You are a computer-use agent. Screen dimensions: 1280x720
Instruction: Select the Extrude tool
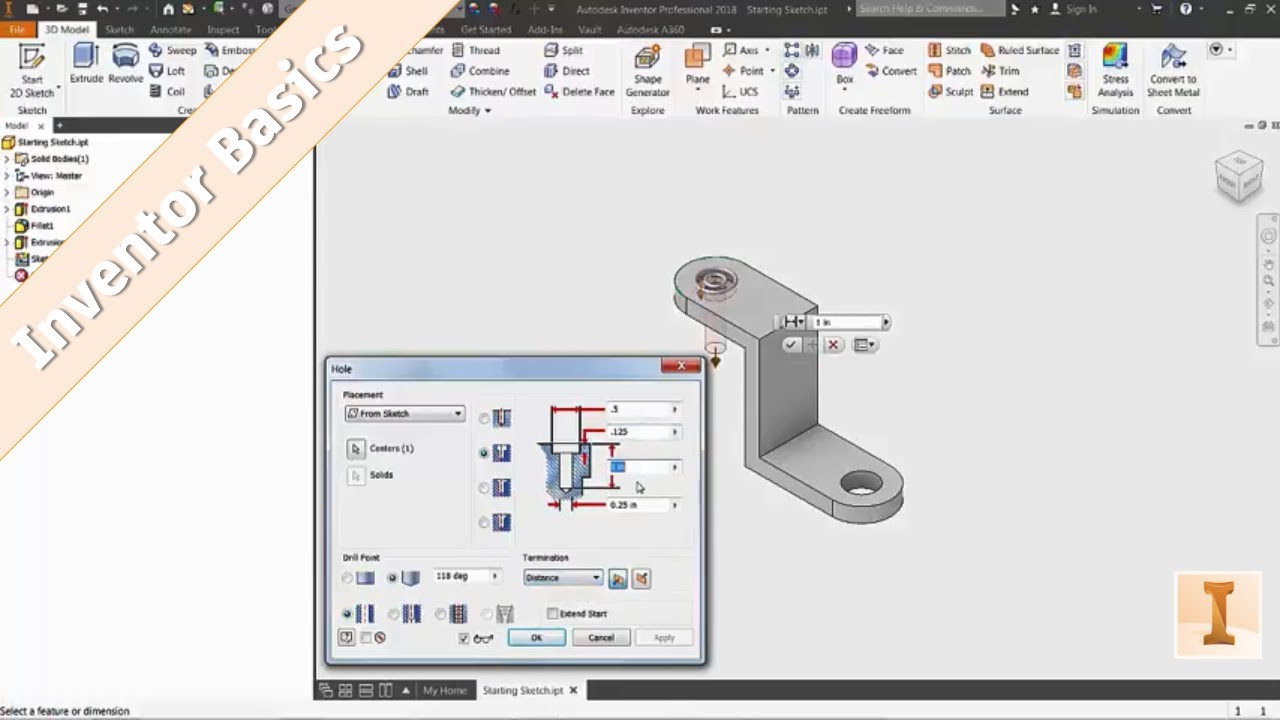(86, 63)
